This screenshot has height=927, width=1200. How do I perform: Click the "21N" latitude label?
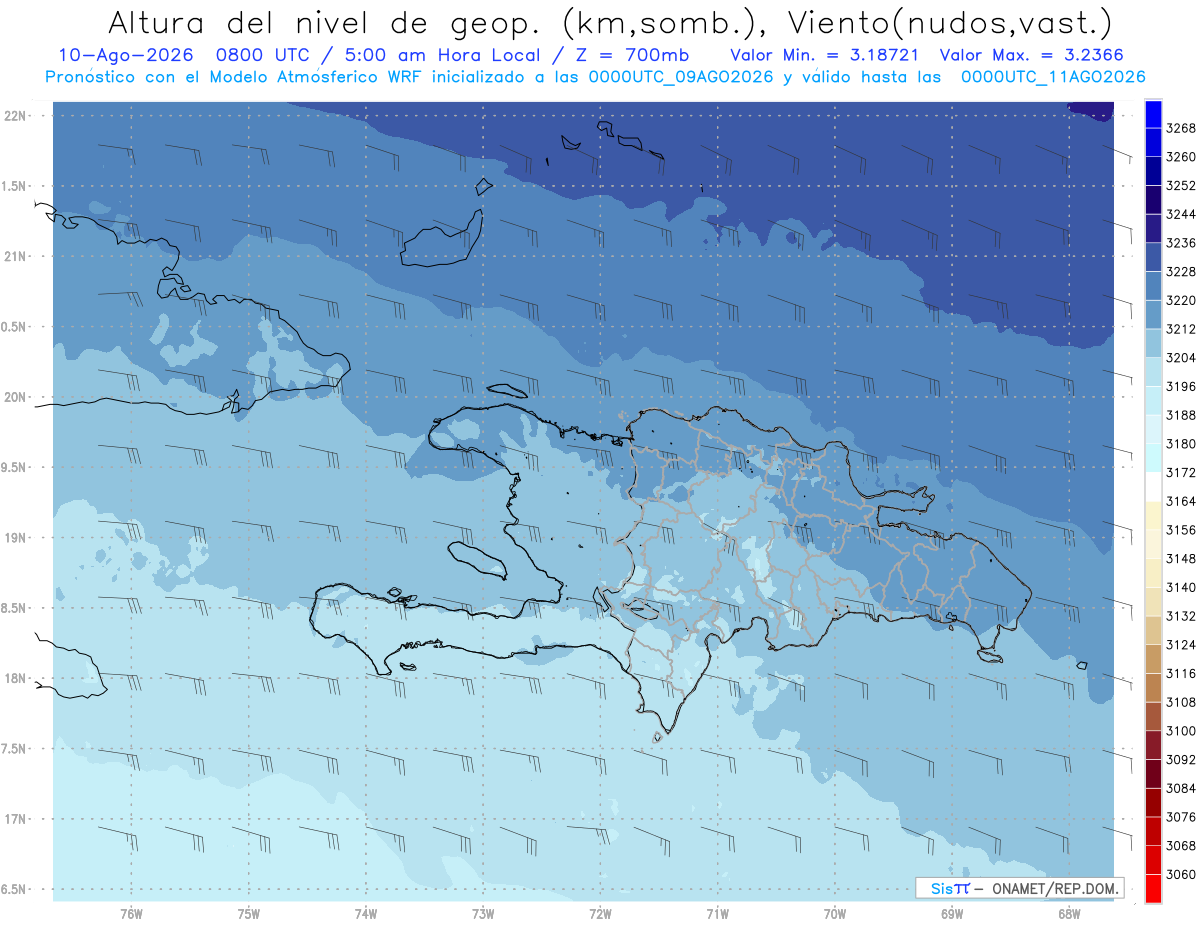(x=16, y=257)
